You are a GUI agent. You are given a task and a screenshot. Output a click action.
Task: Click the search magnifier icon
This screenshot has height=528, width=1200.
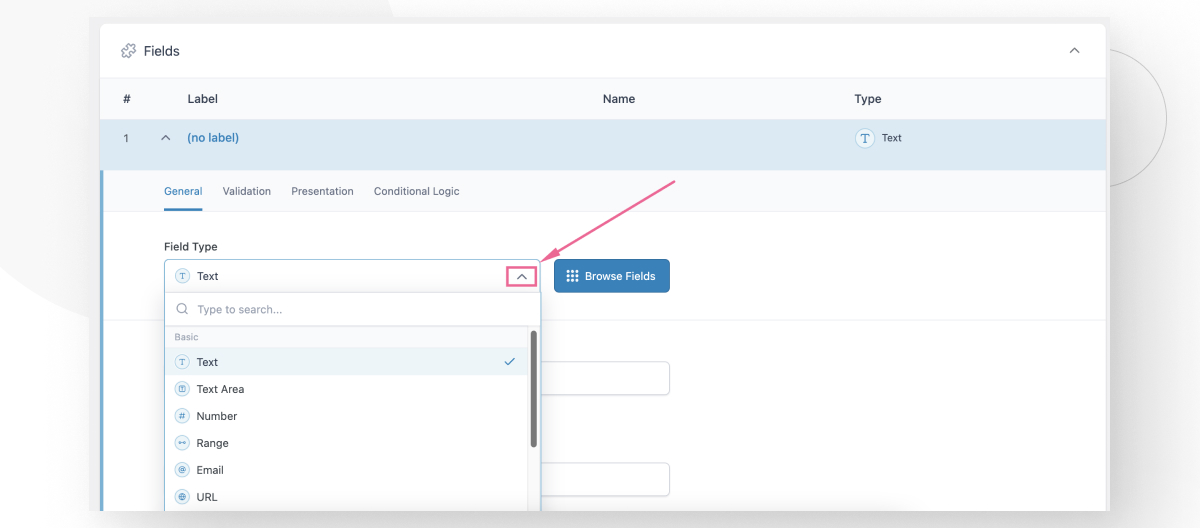pos(183,310)
